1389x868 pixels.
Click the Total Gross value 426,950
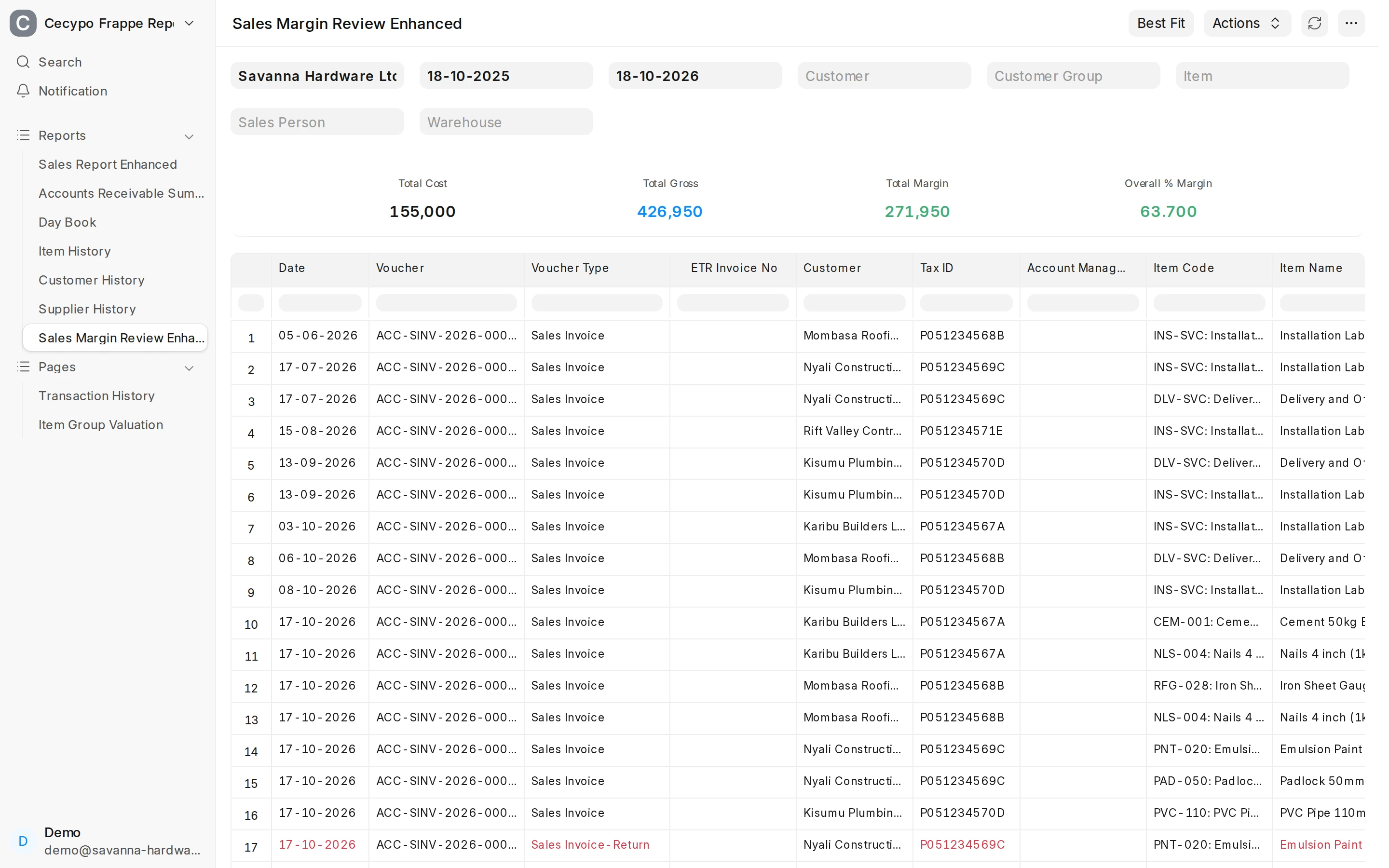[670, 212]
